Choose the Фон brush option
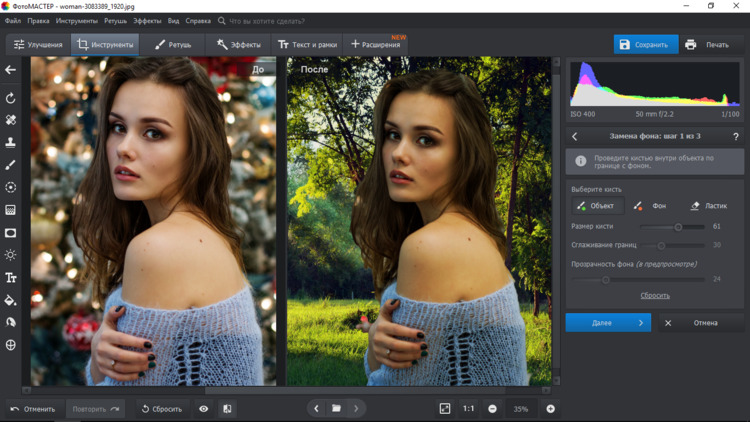 click(651, 206)
